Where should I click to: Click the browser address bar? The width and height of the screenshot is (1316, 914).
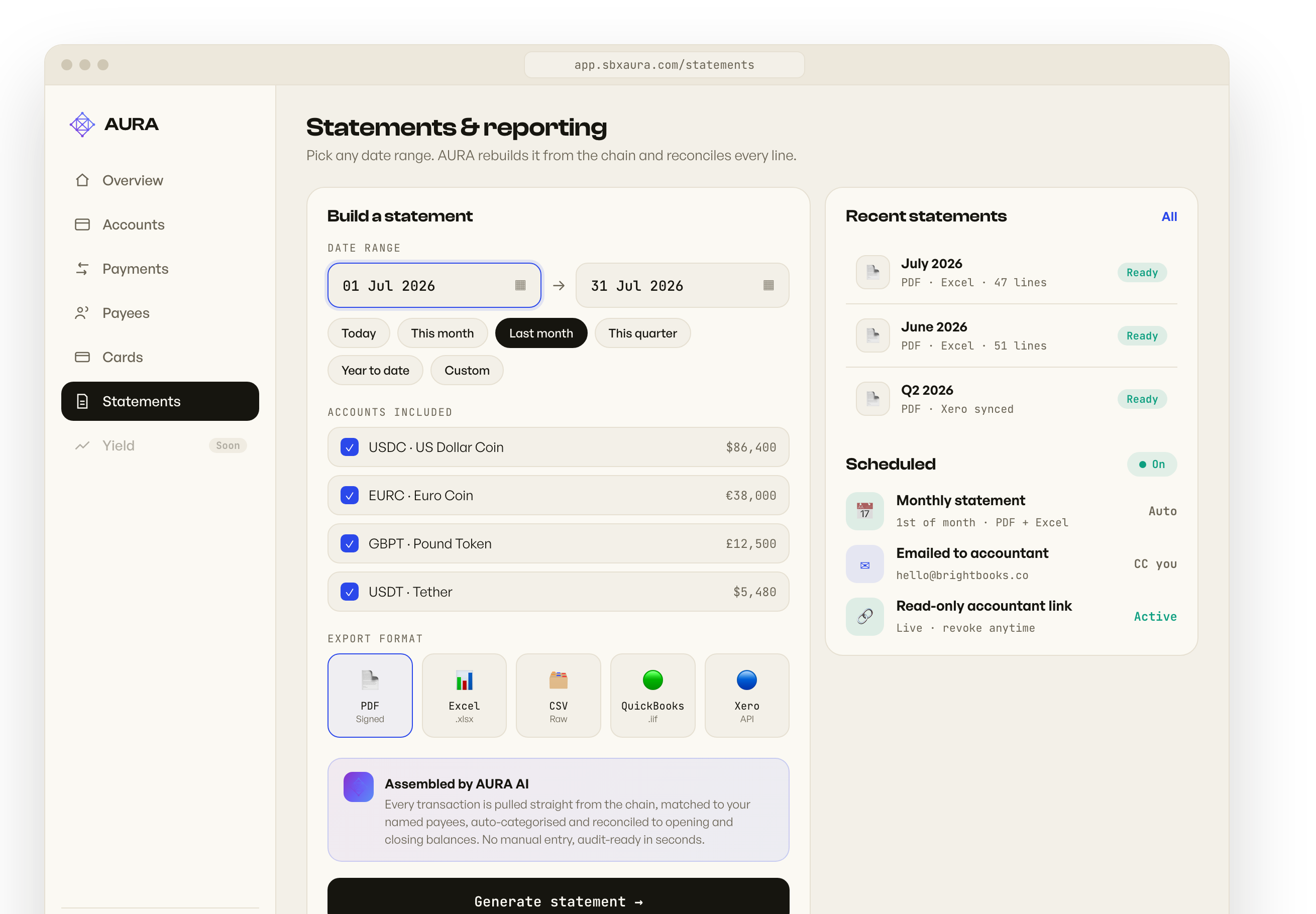tap(665, 65)
